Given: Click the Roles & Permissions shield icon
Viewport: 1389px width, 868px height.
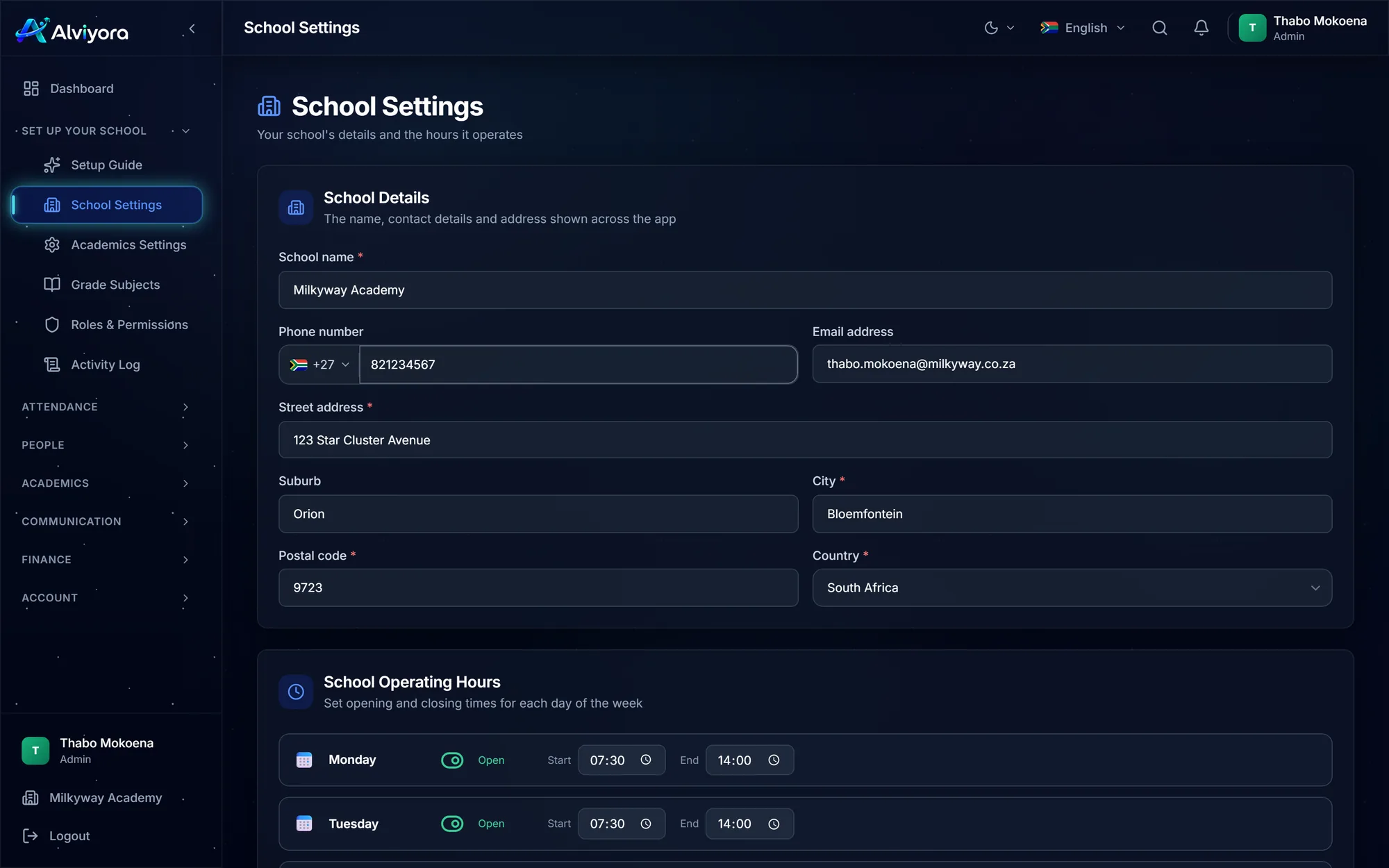Looking at the screenshot, I should click(52, 324).
